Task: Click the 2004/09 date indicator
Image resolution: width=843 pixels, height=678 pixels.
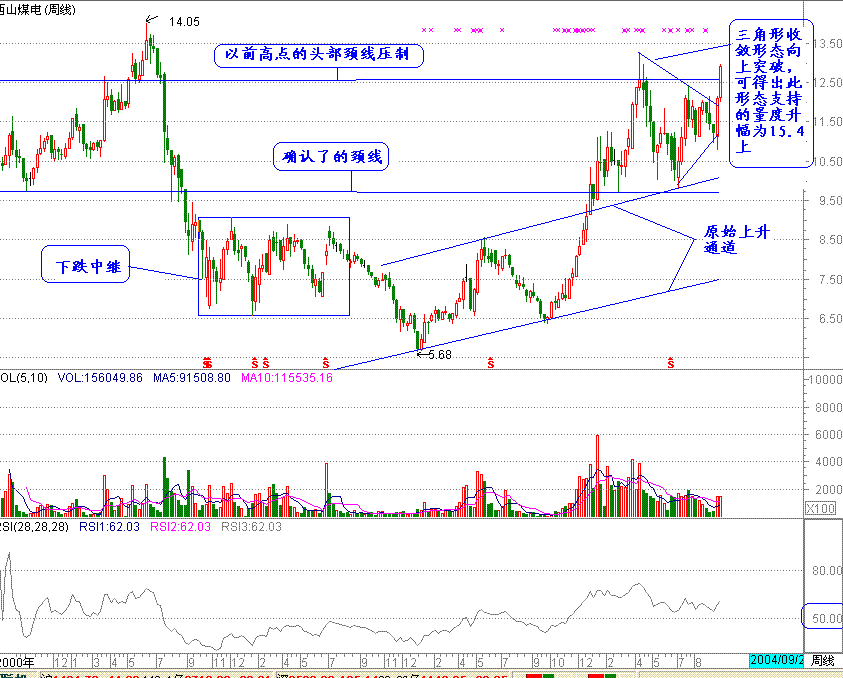Action: coord(778,661)
